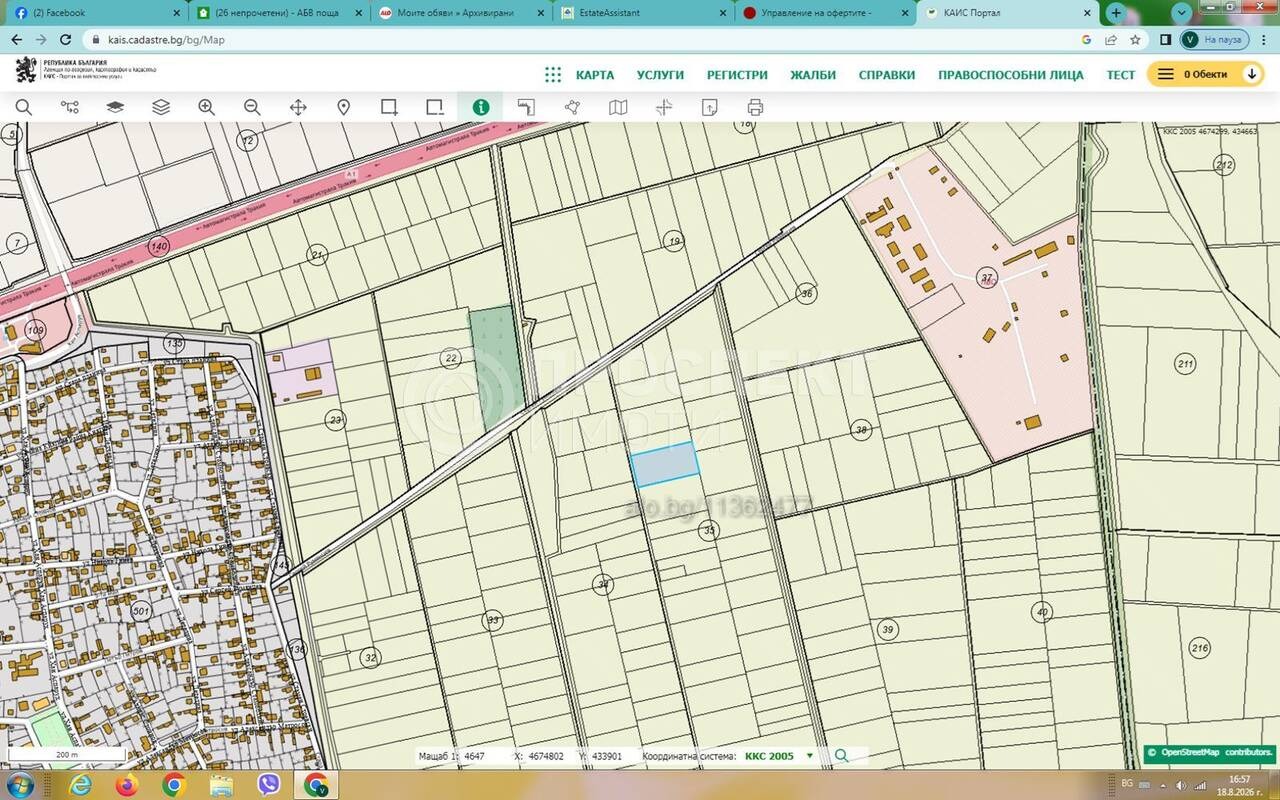The image size is (1280, 800).
Task: Click the Y coordinate value 433901
Action: click(x=607, y=756)
